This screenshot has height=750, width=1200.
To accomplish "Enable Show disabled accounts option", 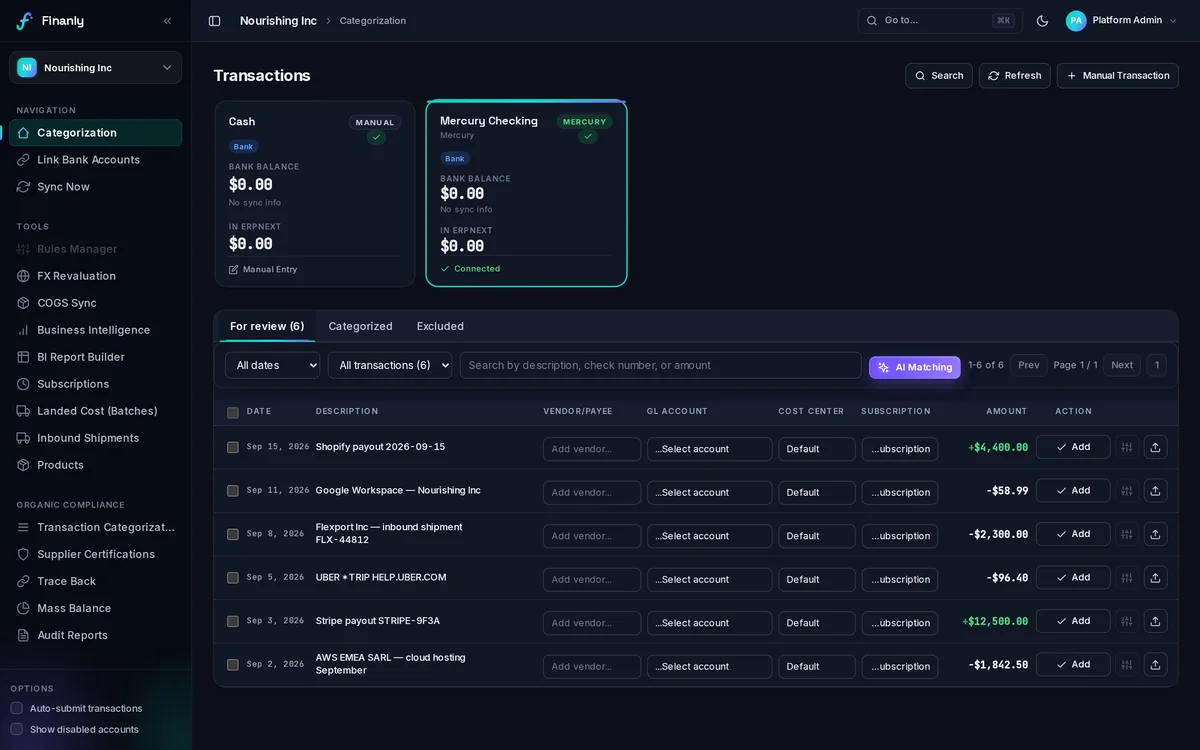I will pos(16,729).
